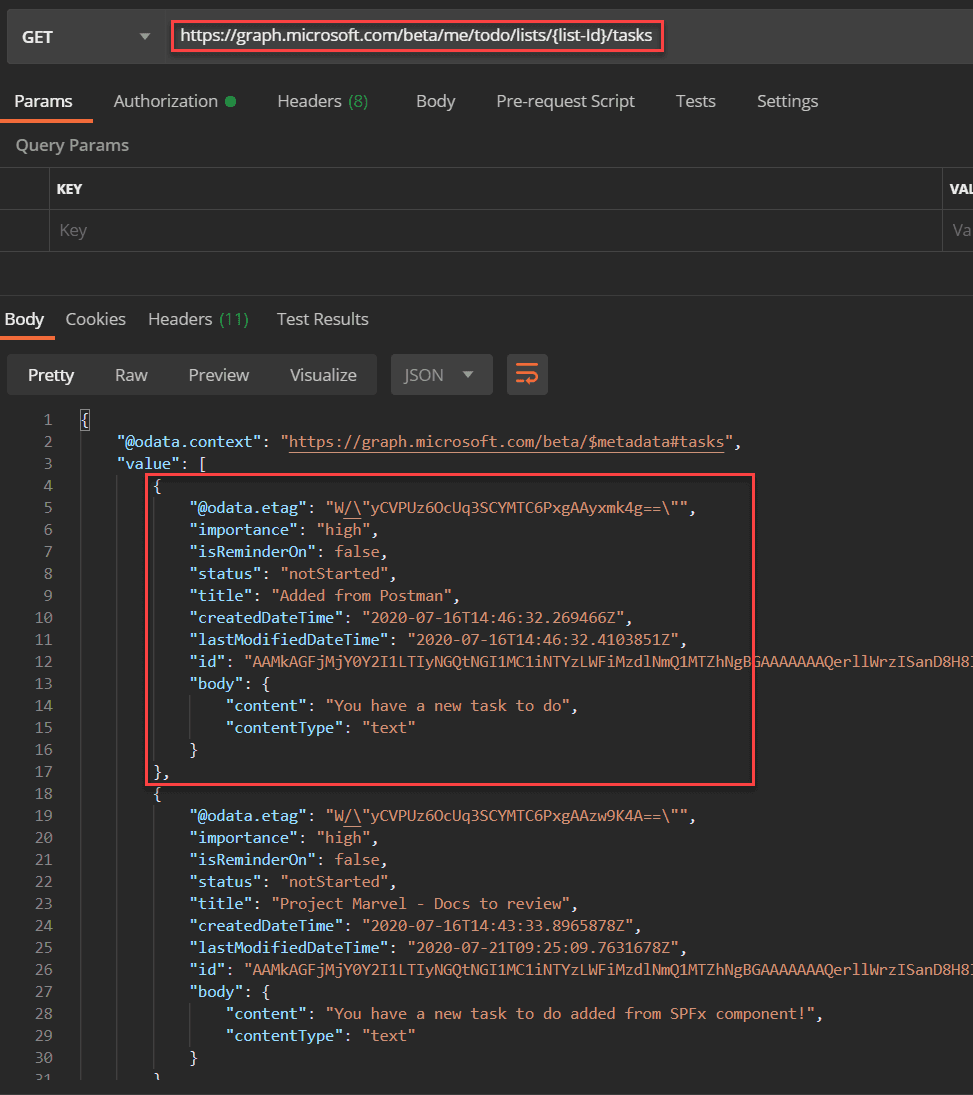Open the request Headers (8) tab

click(323, 101)
